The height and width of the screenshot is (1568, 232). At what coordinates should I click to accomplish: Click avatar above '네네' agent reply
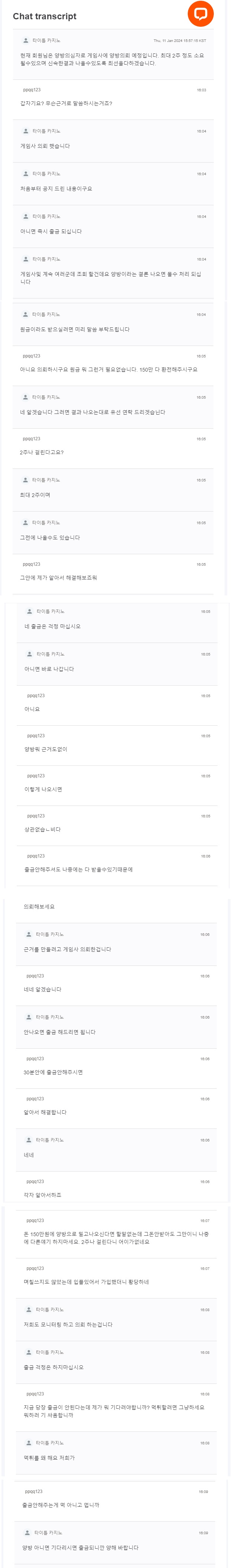[29, 1140]
